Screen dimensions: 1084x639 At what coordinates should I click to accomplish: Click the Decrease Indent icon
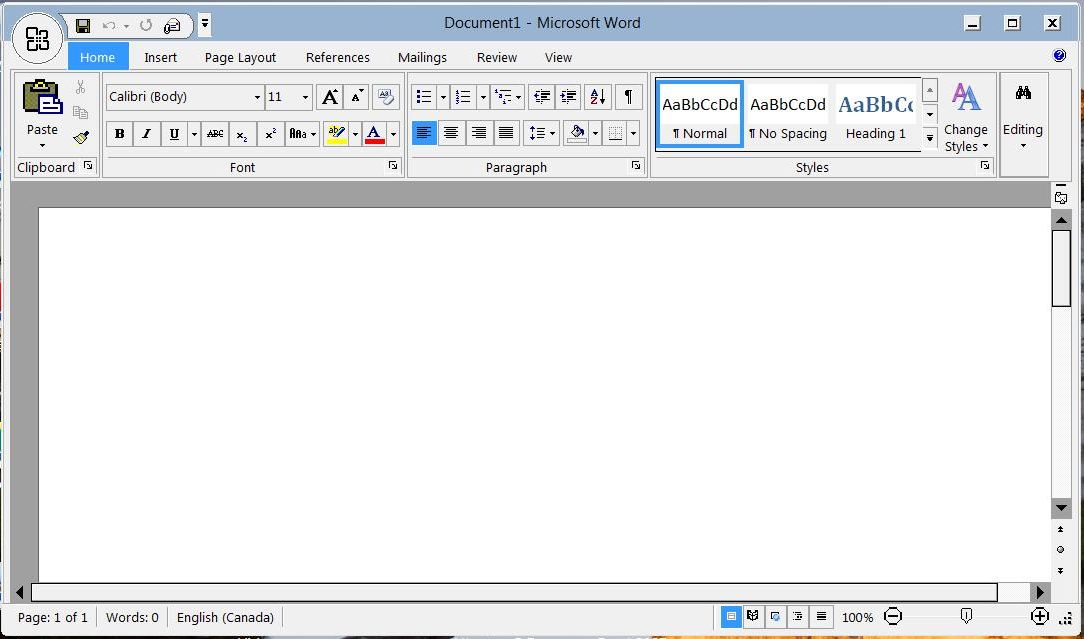(542, 97)
